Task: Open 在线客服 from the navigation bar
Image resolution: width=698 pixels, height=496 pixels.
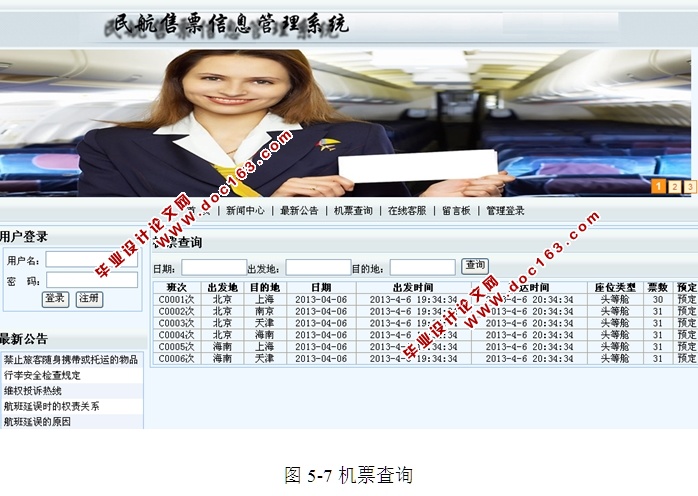Action: 407,211
